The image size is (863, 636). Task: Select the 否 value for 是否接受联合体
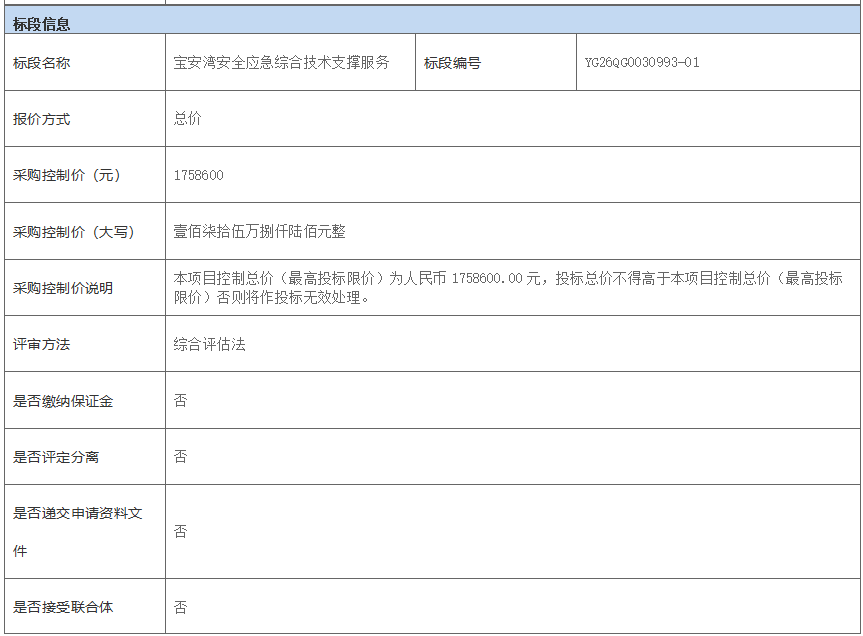pos(181,607)
